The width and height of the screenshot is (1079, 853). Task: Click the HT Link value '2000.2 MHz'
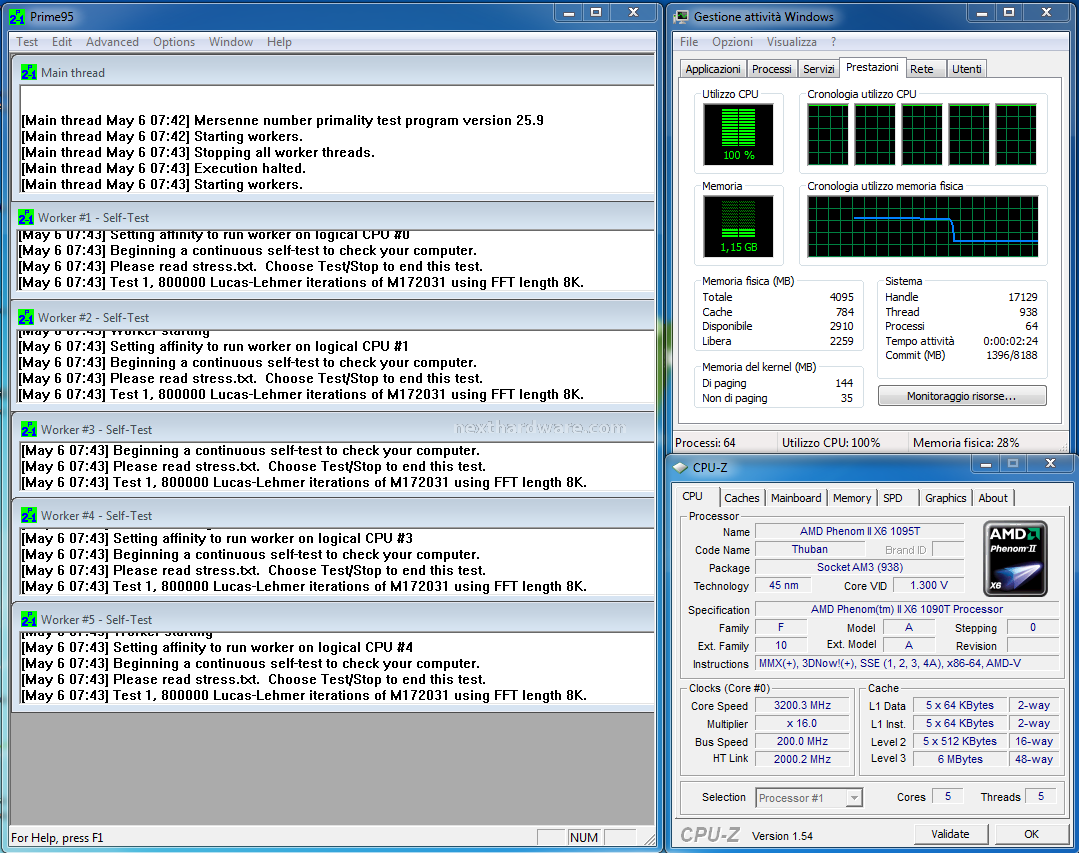coord(802,759)
